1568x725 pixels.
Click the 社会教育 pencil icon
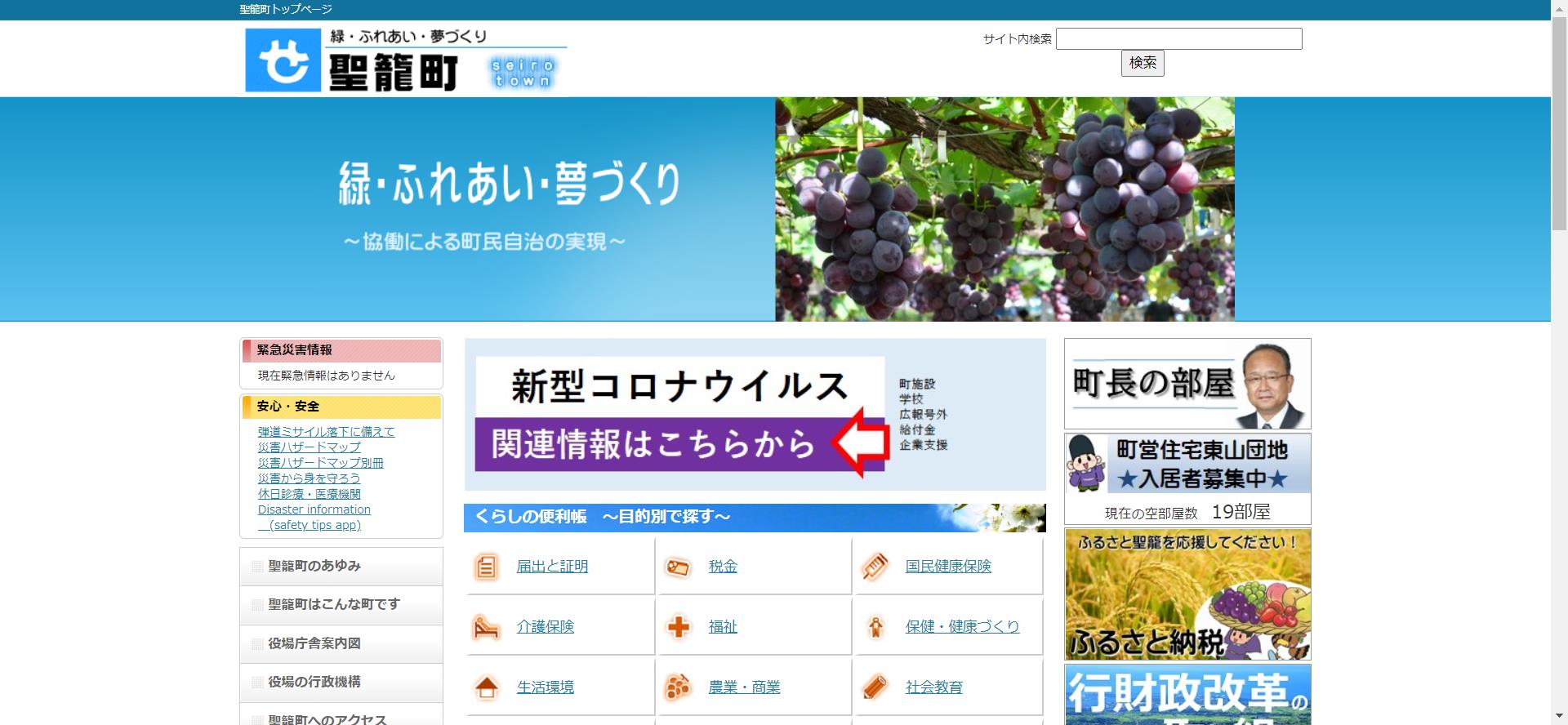[875, 687]
